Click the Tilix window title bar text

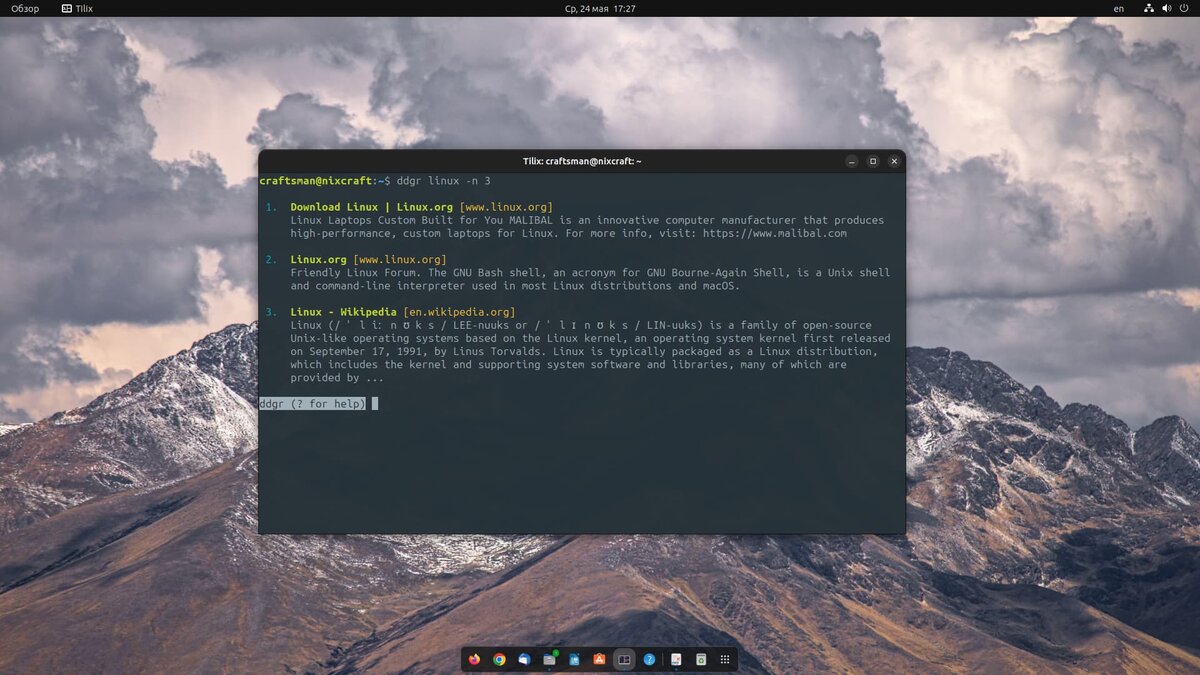[582, 161]
